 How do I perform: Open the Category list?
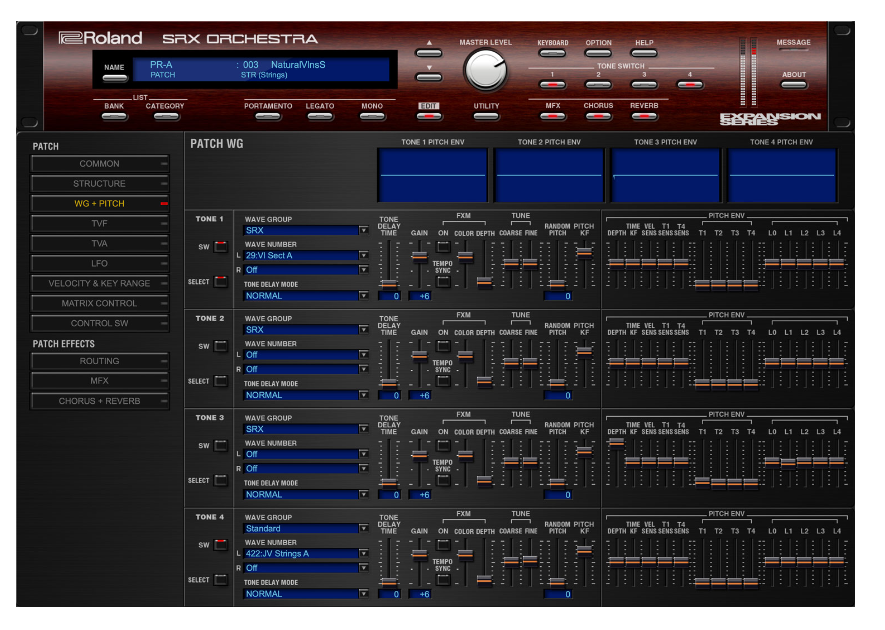click(x=166, y=117)
